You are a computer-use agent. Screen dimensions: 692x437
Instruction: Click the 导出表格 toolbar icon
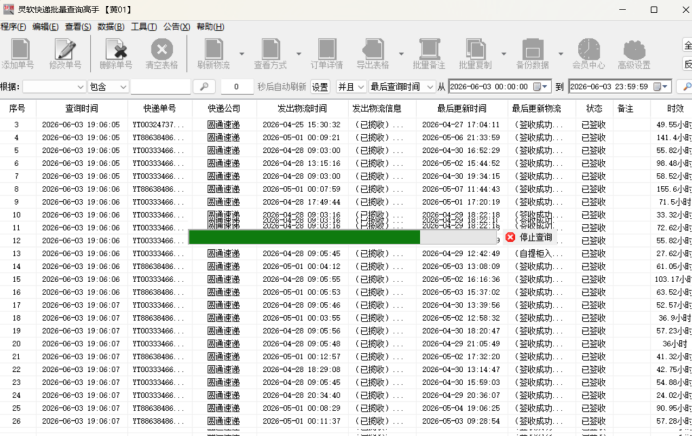pyautogui.click(x=373, y=49)
